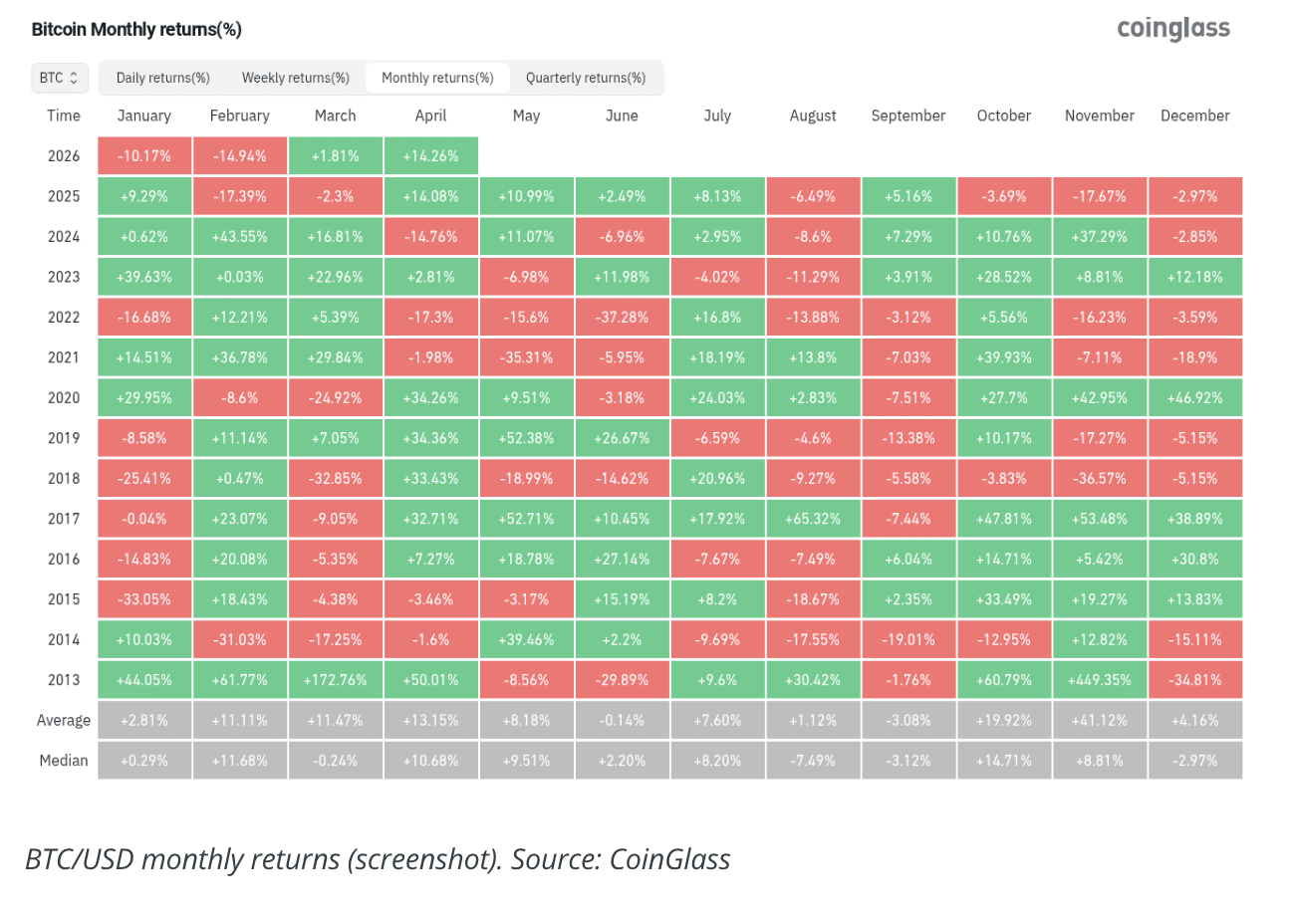Select the June 2022 -37.28% cell
This screenshot has height=924, width=1293.
622,318
